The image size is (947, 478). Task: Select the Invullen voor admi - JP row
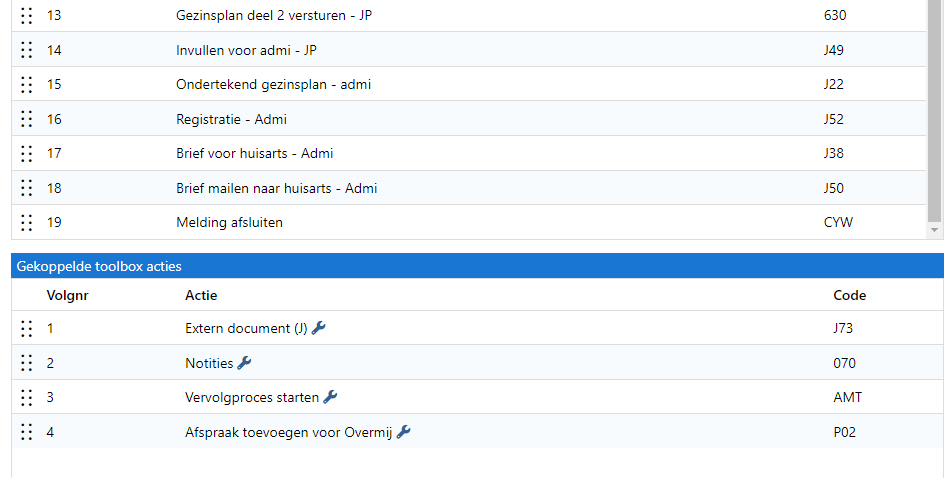247,50
